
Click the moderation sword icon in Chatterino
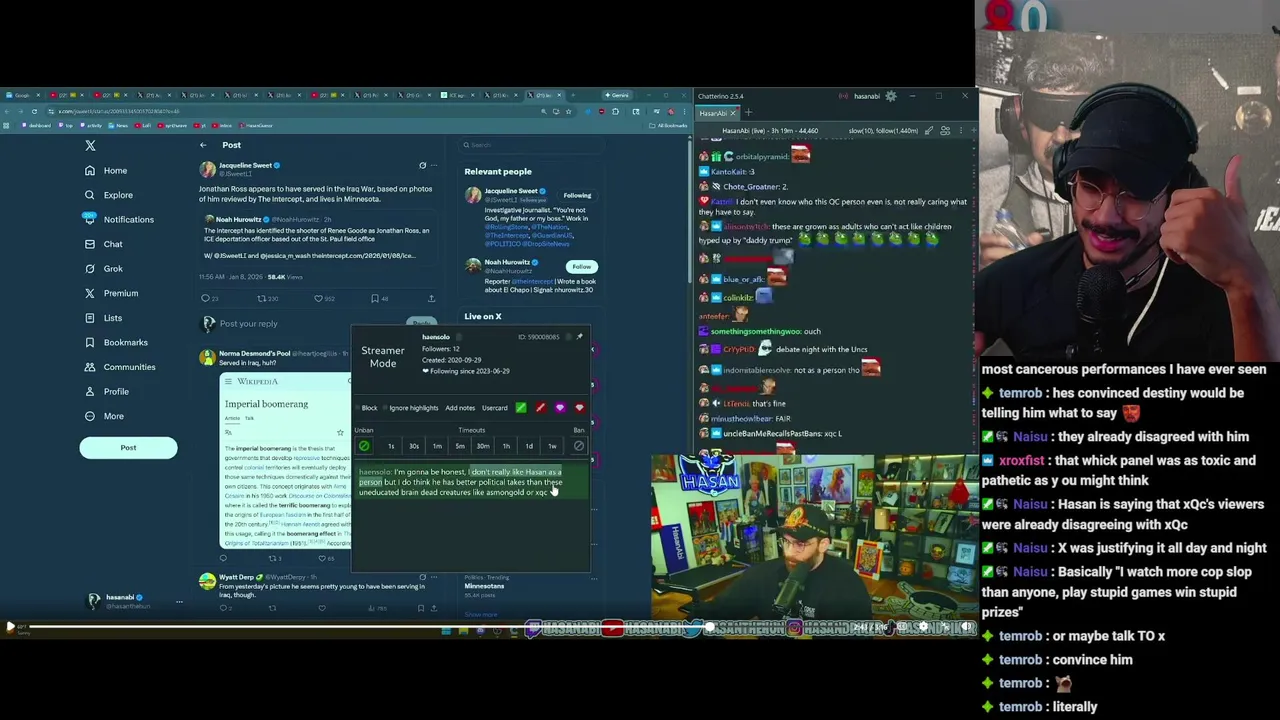pyautogui.click(x=929, y=130)
